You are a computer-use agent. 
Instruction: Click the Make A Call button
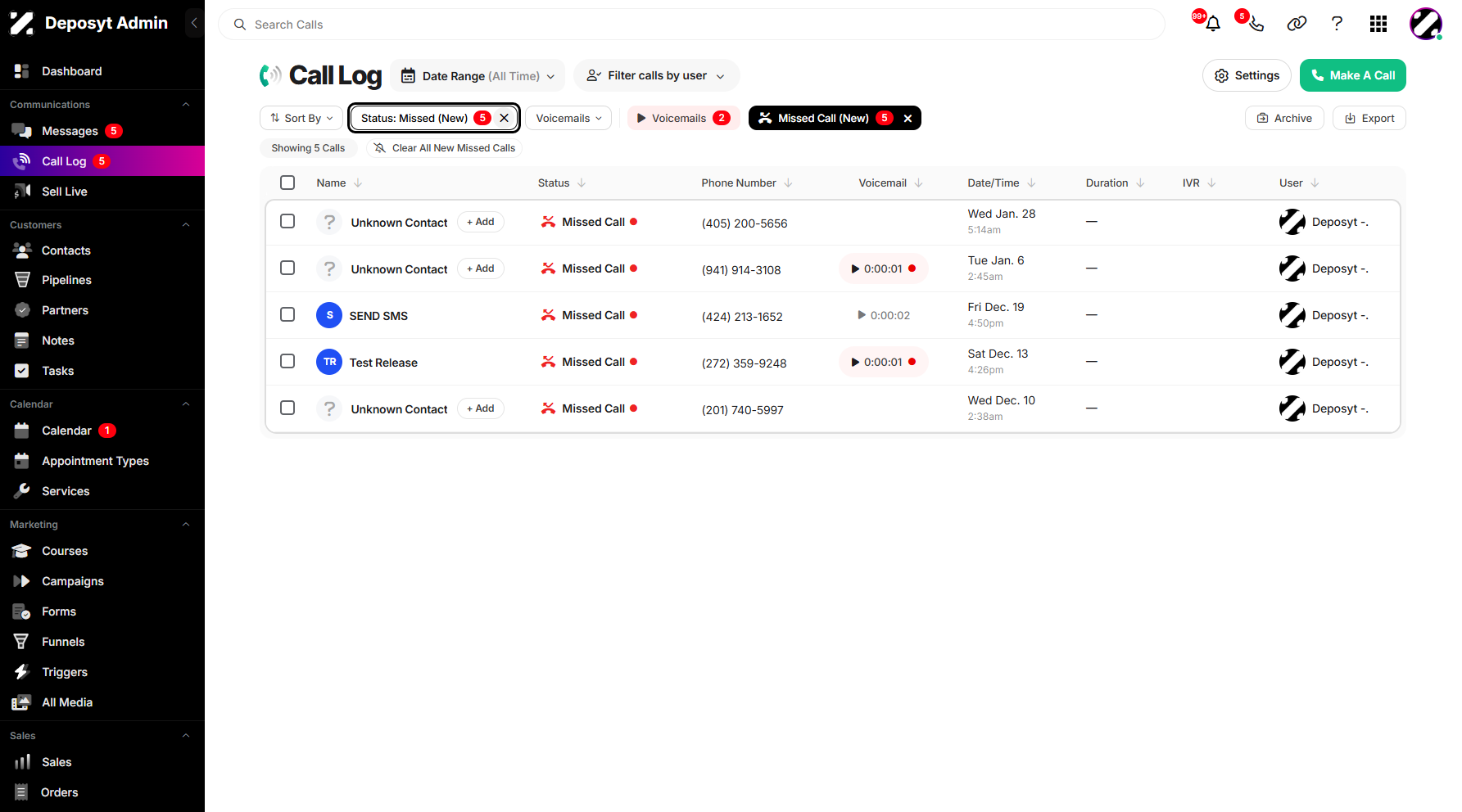click(1353, 75)
